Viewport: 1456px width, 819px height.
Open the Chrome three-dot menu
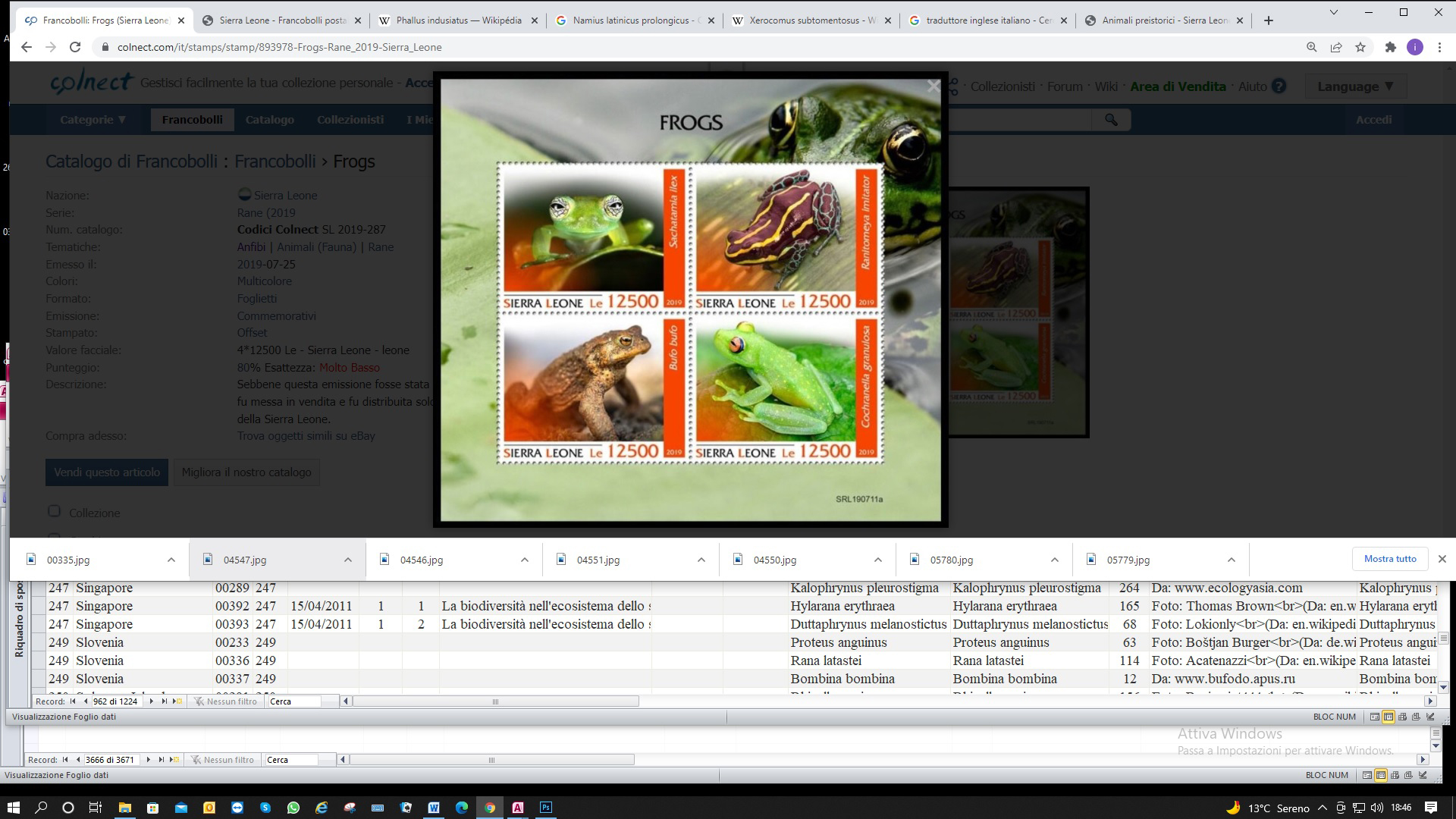(1439, 47)
